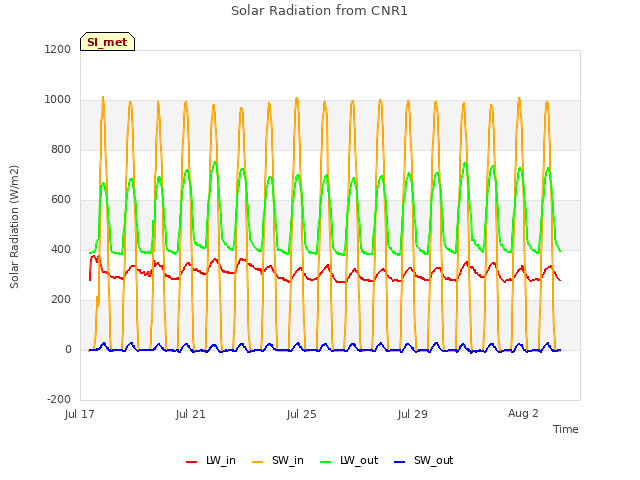Click the Aug 2 x-axis label
The height and width of the screenshot is (480, 640).
point(523,413)
